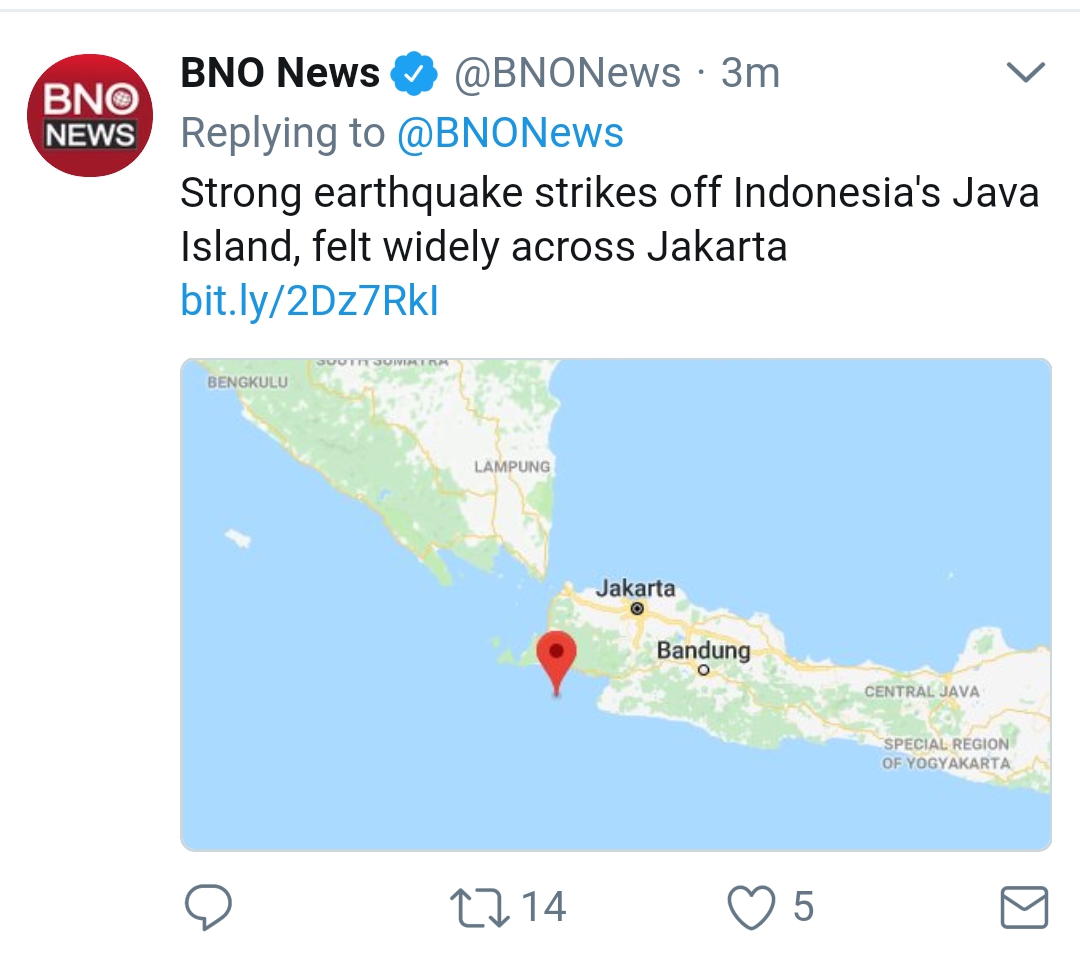This screenshot has width=1080, height=973.
Task: Click the retweet count of 14
Action: pos(544,908)
